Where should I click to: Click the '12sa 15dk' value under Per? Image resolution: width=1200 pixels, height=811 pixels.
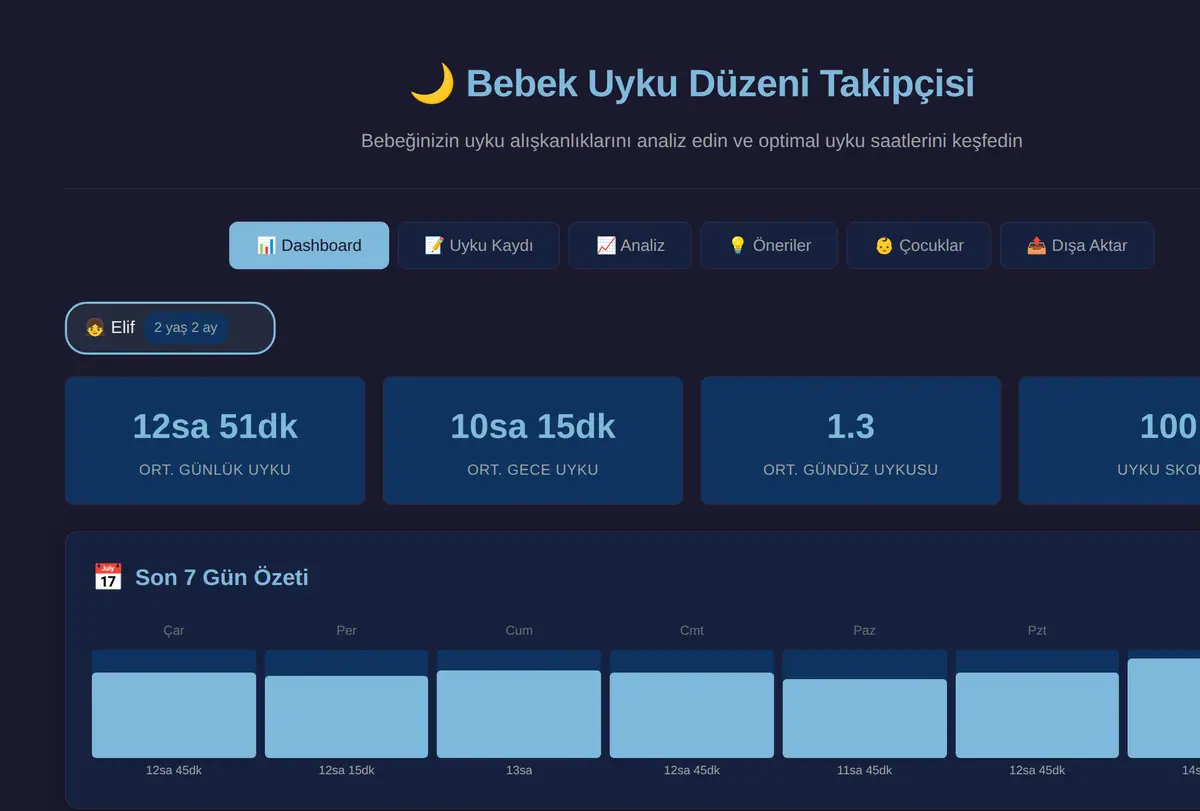coord(347,771)
